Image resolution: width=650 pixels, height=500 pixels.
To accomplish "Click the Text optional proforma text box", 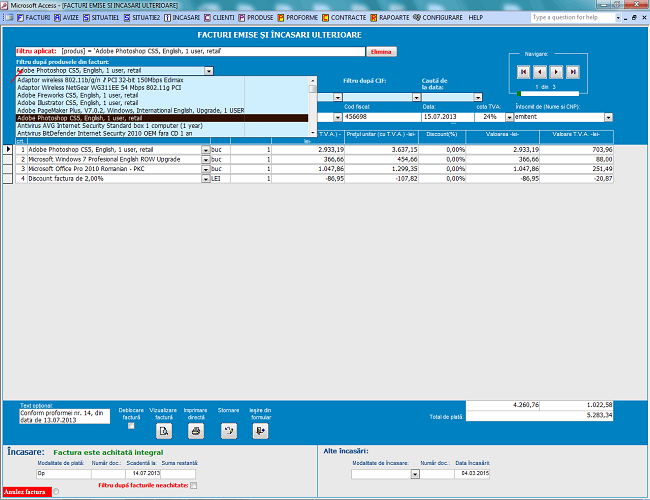I will tap(65, 416).
